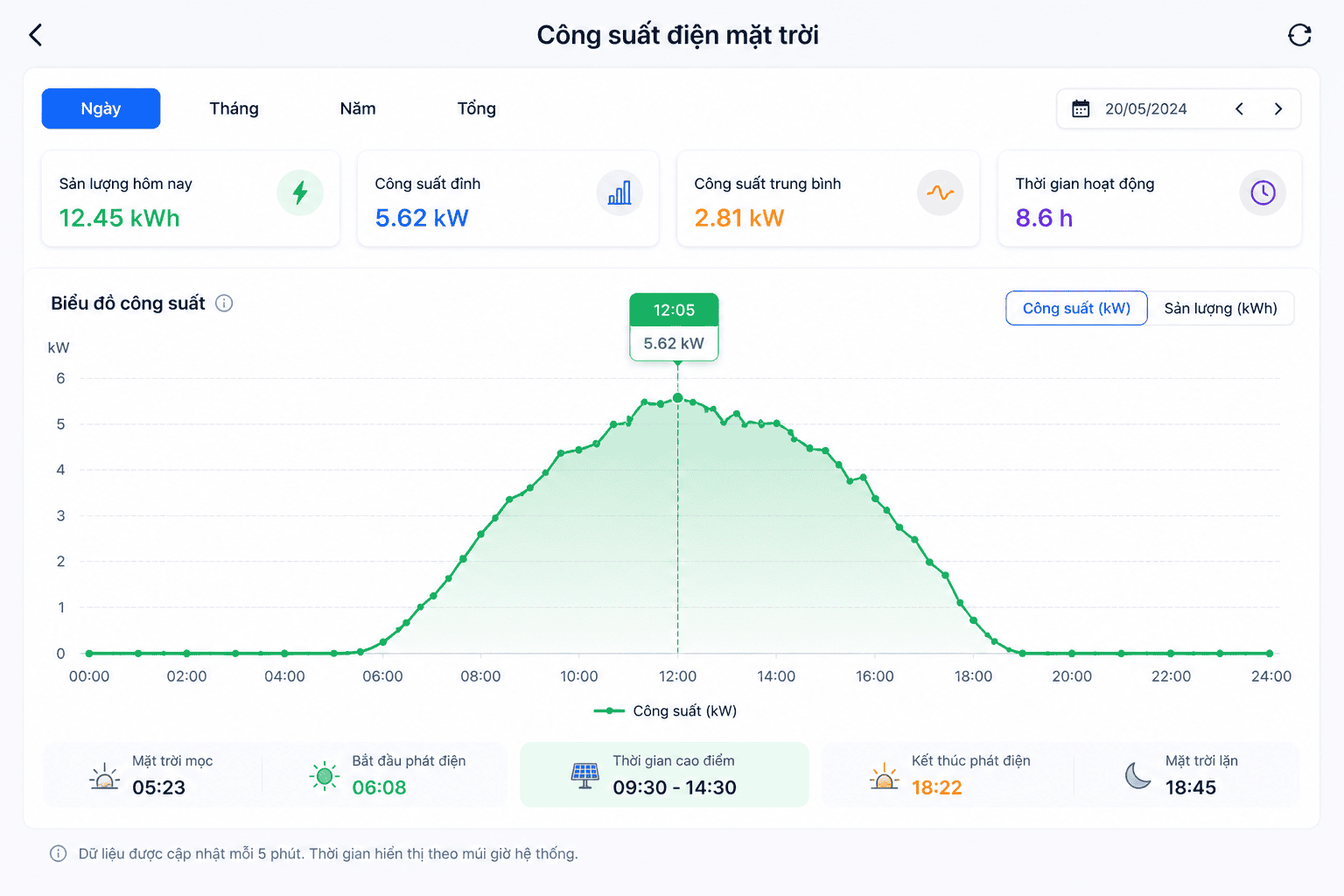Click the lightning bolt energy icon
Image resolution: width=1344 pixels, height=896 pixels.
point(300,192)
